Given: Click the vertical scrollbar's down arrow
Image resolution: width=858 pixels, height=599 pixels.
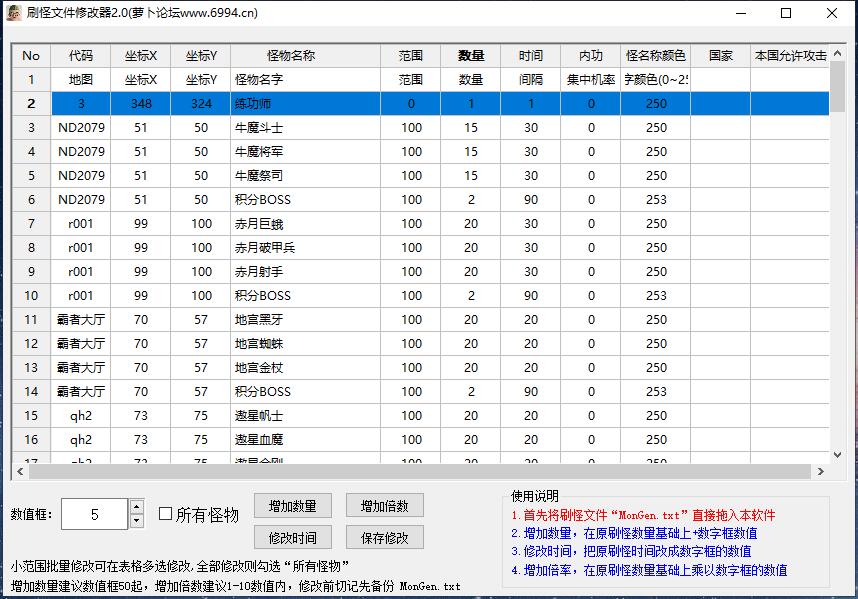Looking at the screenshot, I should (837, 455).
